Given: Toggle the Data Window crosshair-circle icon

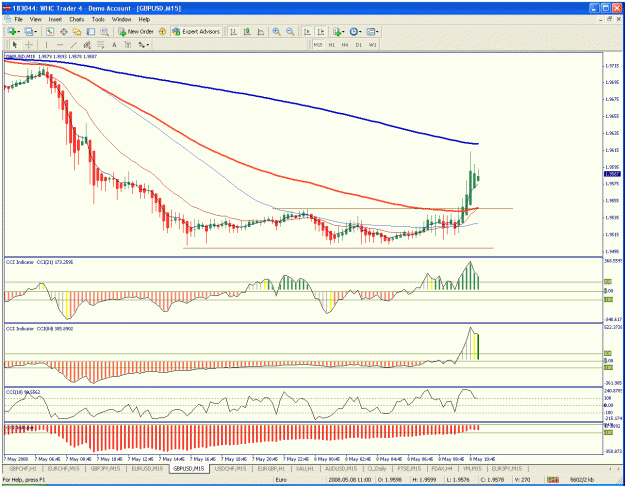Looking at the screenshot, I should [x=63, y=31].
